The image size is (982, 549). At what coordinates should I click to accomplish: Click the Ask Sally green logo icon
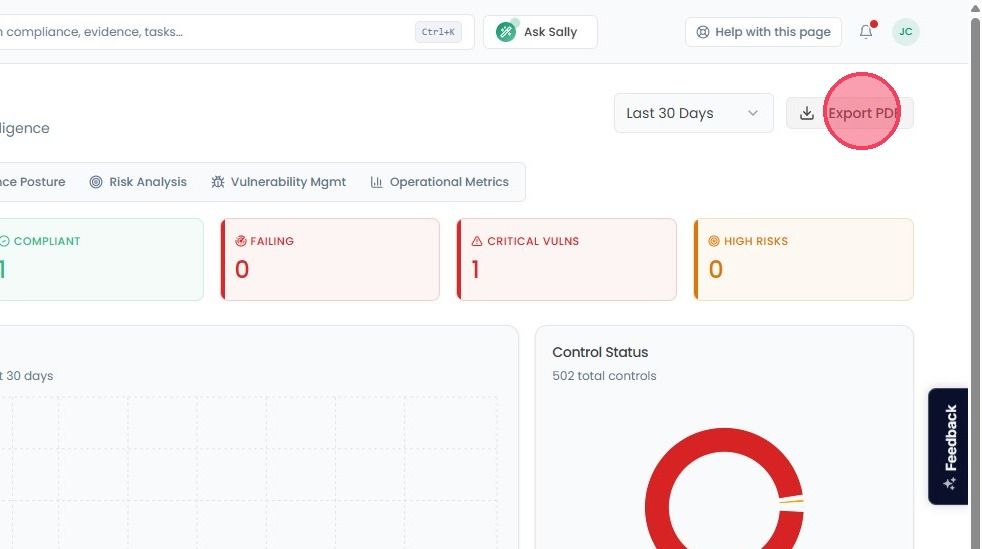(506, 32)
